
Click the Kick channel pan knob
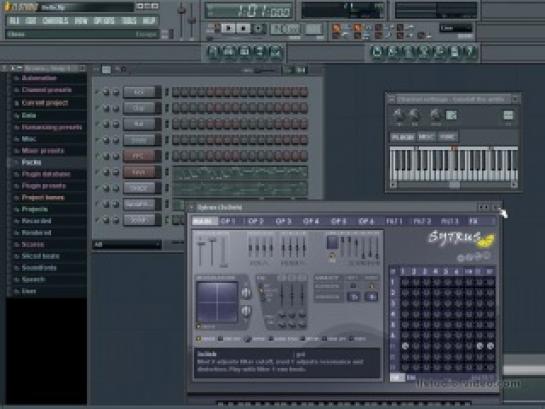(106, 92)
